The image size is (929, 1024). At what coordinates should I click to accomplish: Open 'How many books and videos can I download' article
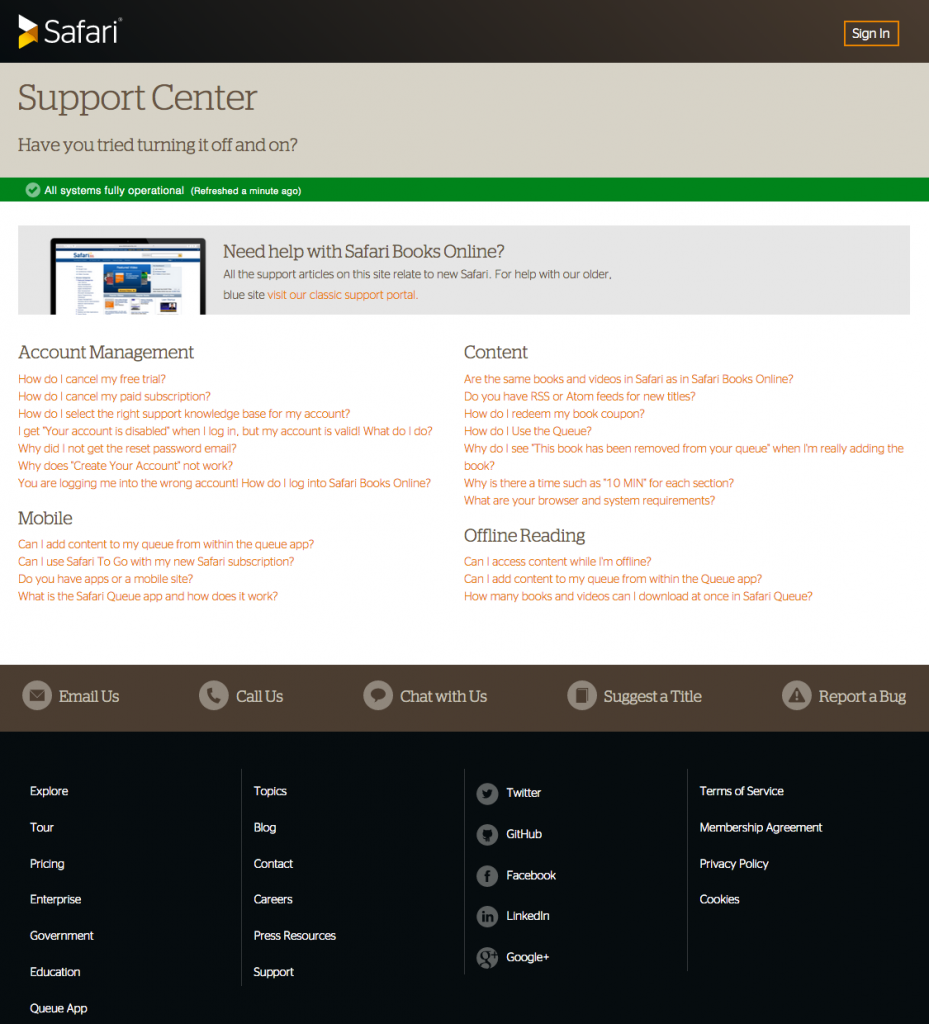pos(638,596)
